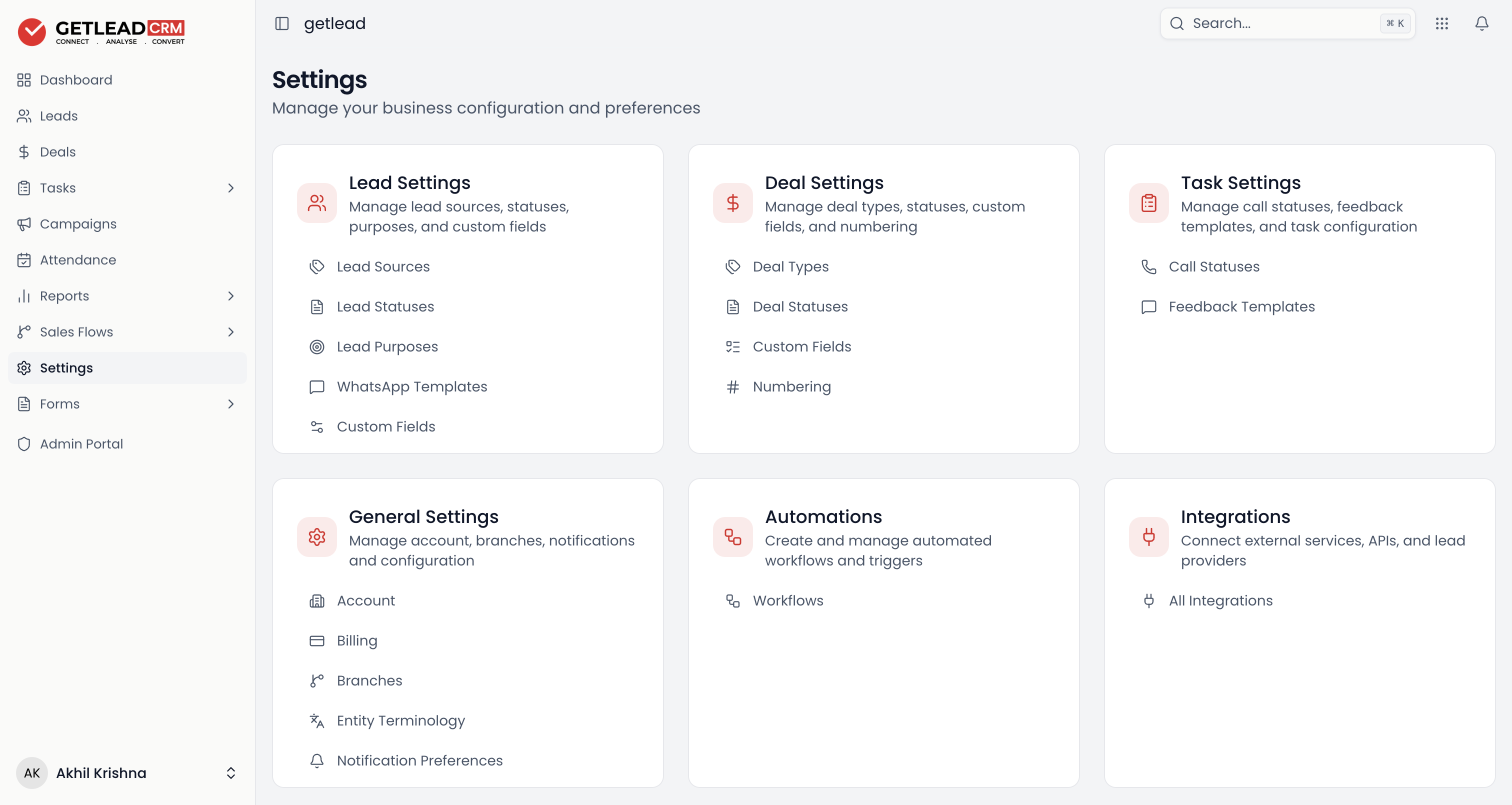Open Lead Statuses link
The height and width of the screenshot is (805, 1512).
[x=385, y=306]
